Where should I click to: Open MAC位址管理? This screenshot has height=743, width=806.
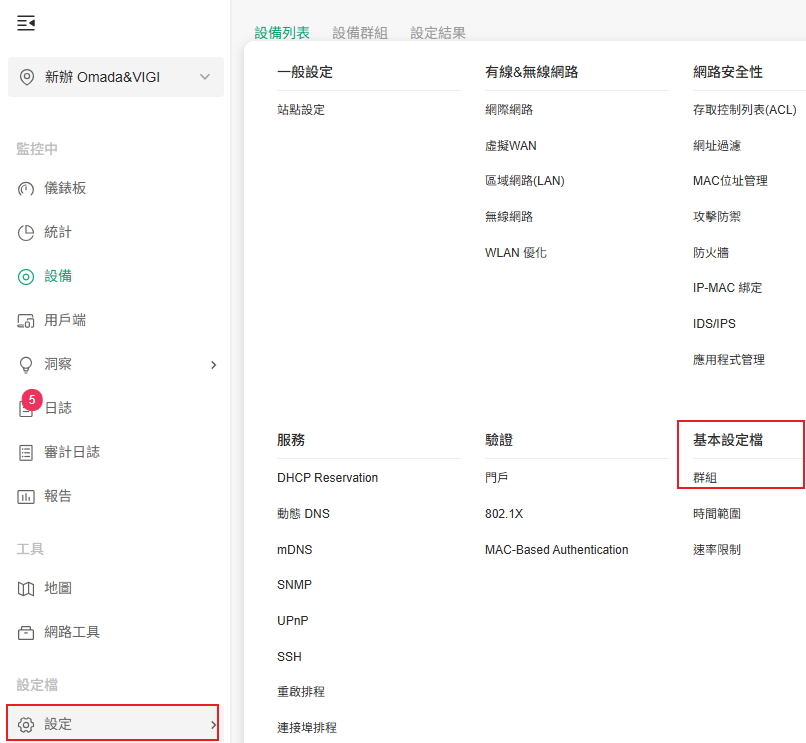730,181
